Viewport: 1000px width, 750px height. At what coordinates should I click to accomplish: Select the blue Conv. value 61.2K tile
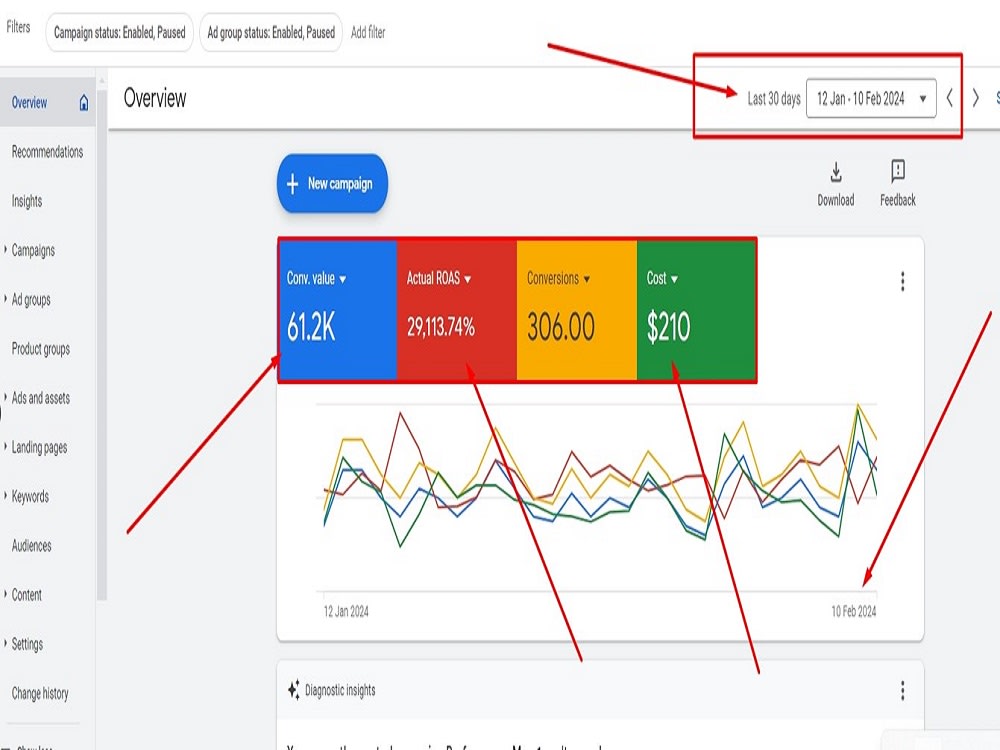click(338, 311)
